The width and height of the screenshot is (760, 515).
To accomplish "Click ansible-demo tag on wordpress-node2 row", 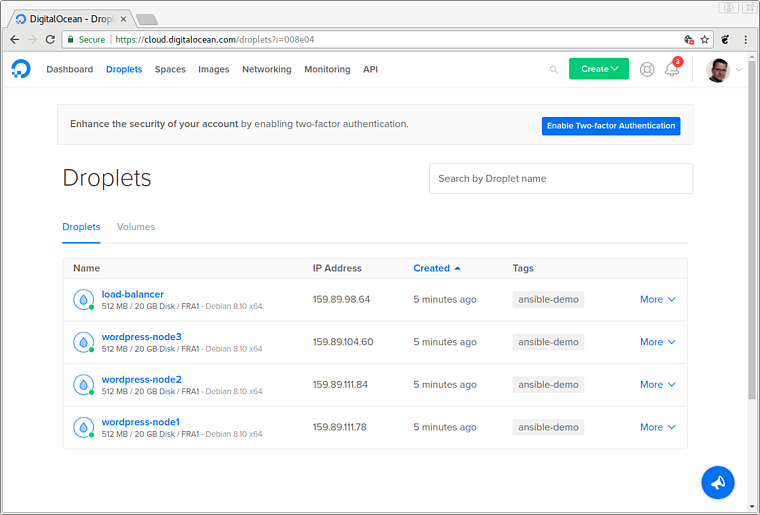I will click(548, 385).
